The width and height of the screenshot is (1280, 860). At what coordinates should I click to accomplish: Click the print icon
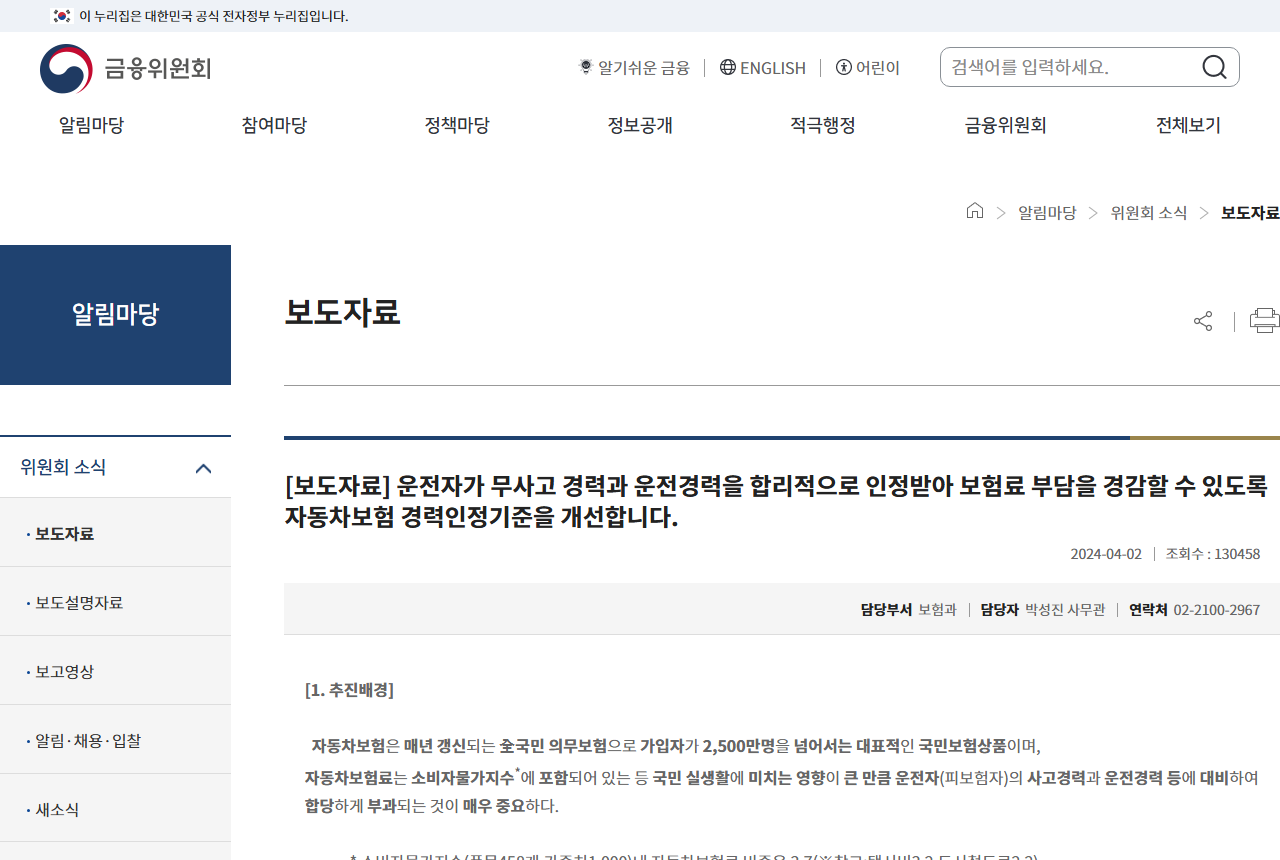click(1265, 321)
